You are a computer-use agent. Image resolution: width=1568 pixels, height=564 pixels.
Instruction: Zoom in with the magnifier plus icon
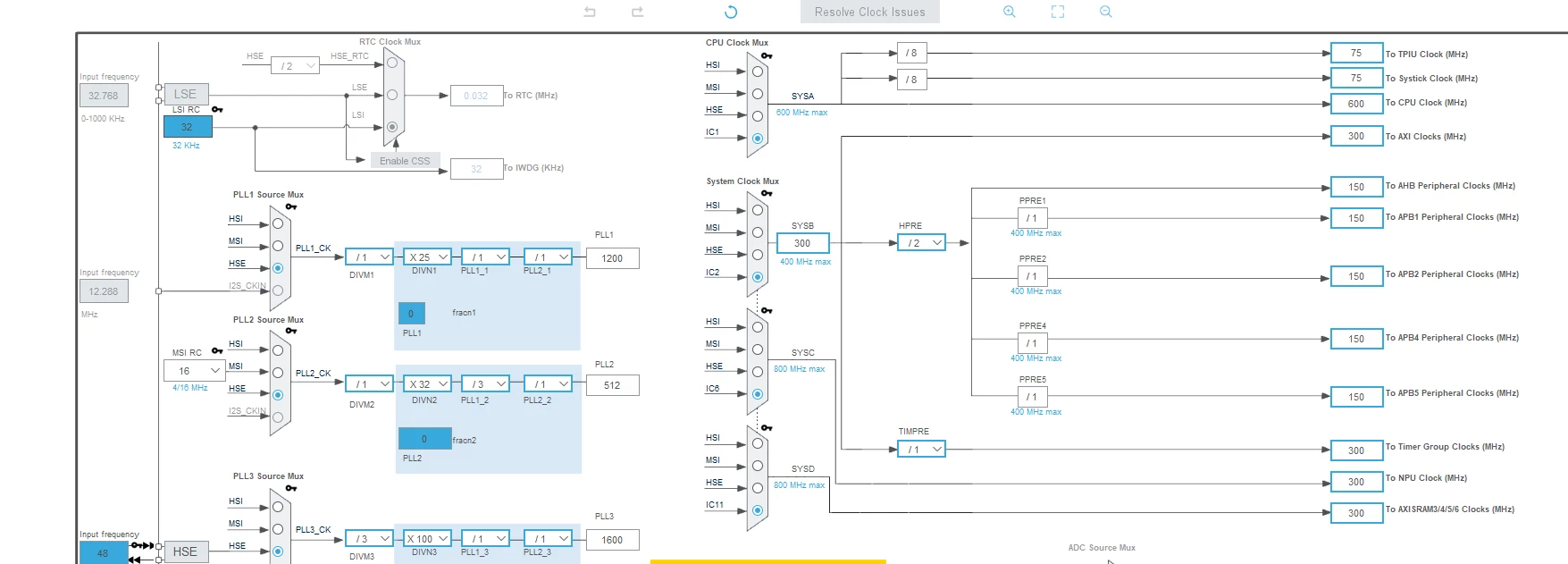click(1010, 12)
